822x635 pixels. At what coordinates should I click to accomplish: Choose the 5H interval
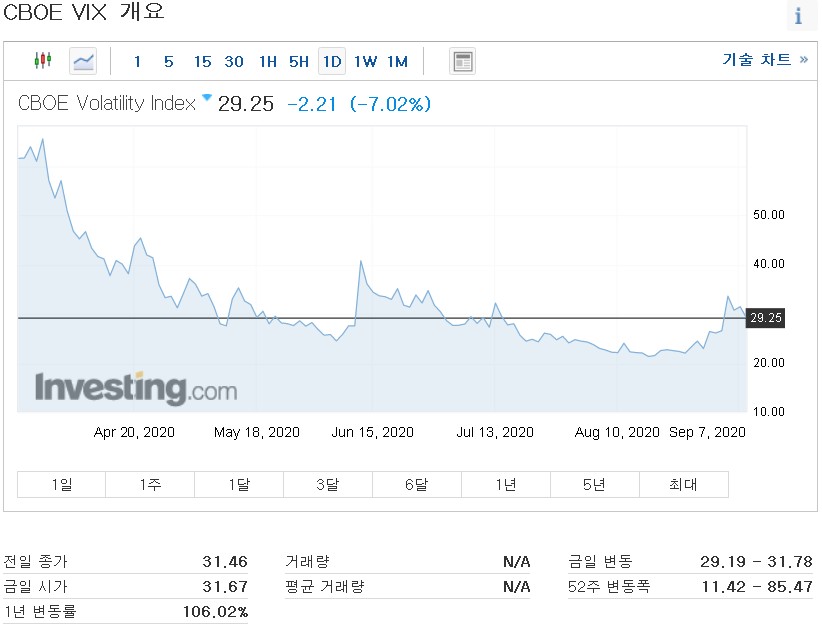tap(299, 62)
